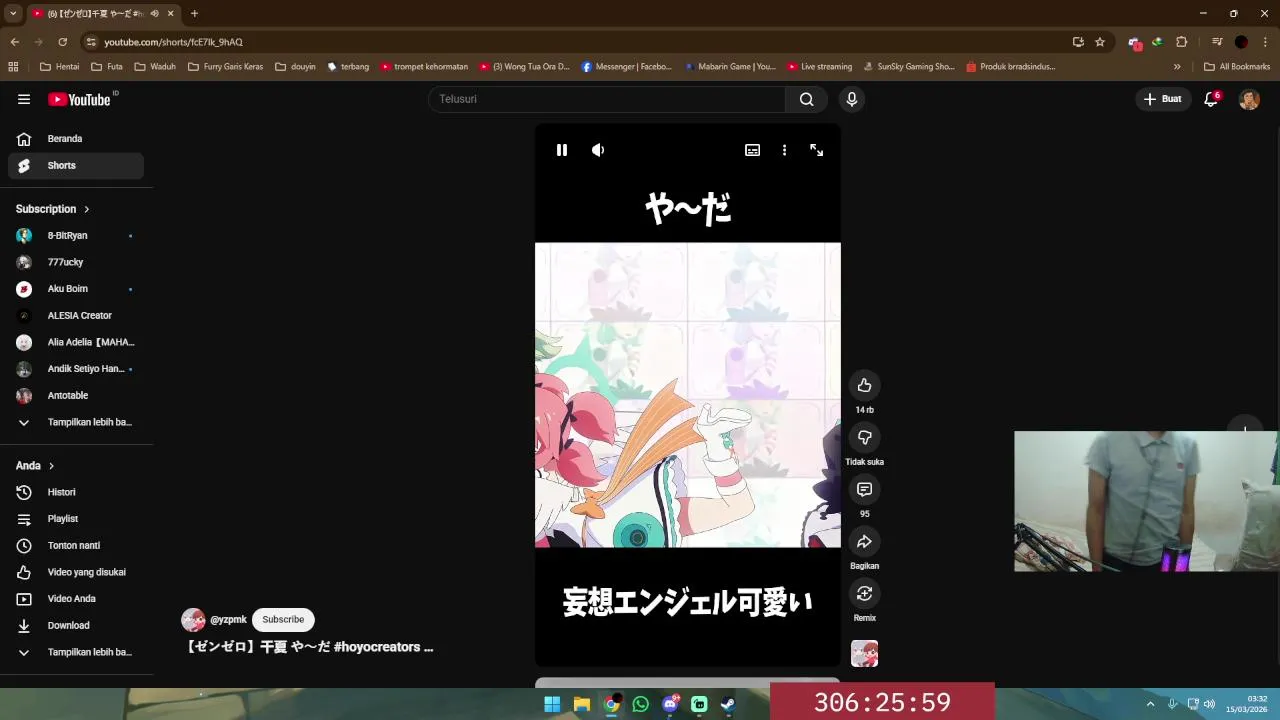Viewport: 1280px width, 720px height.
Task: Open the account avatar menu
Action: point(1249,99)
